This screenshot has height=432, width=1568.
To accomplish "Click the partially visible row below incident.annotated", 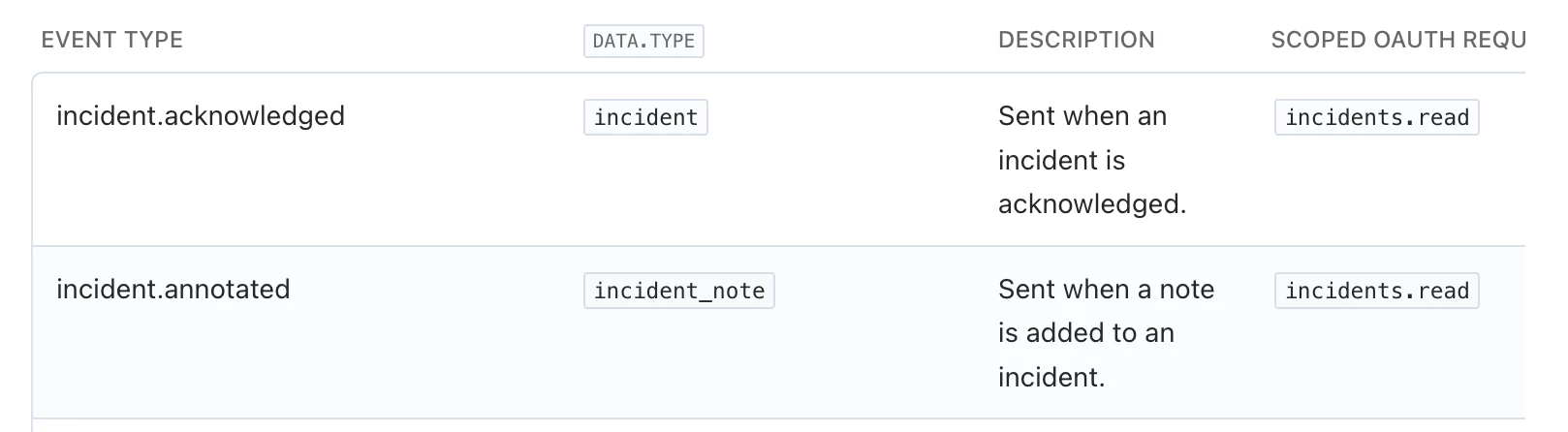I will click(779, 425).
